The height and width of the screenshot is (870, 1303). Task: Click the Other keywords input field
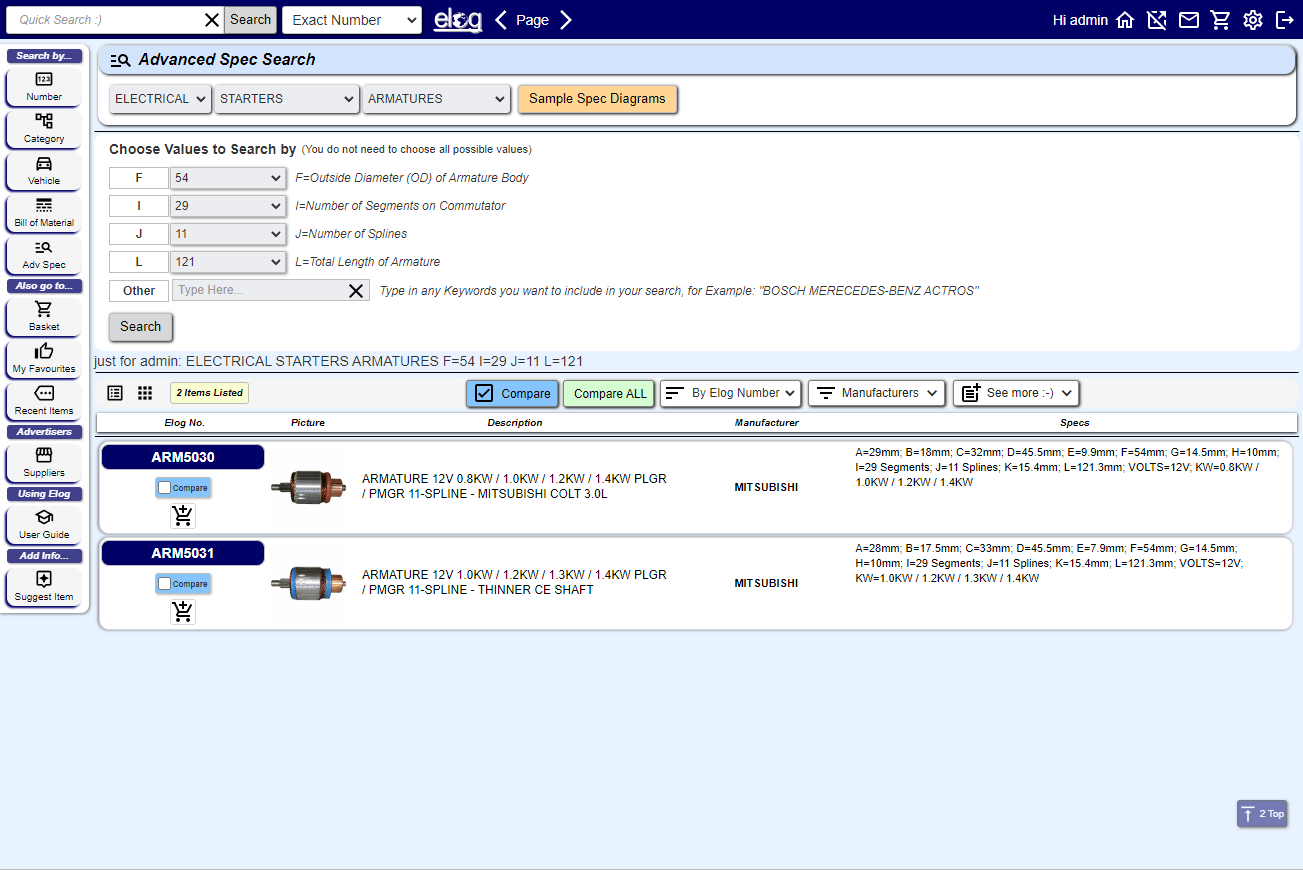coord(260,291)
